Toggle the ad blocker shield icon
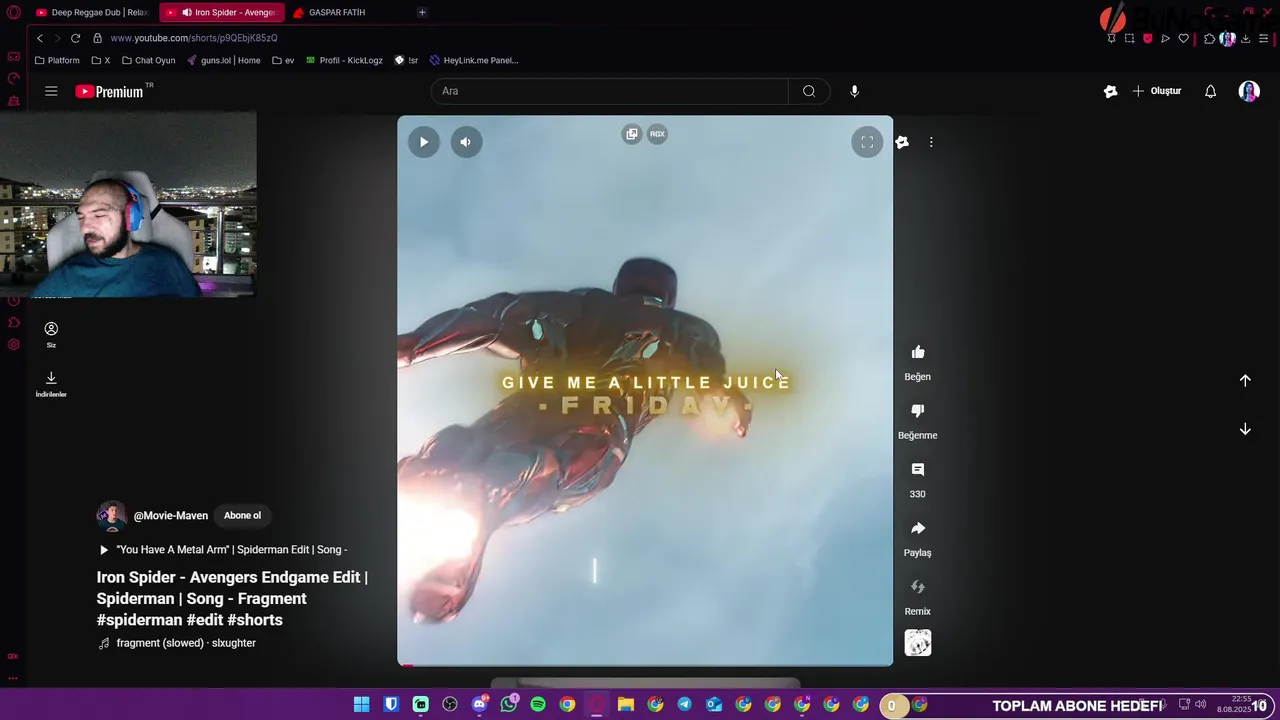1280x720 pixels. [1147, 38]
